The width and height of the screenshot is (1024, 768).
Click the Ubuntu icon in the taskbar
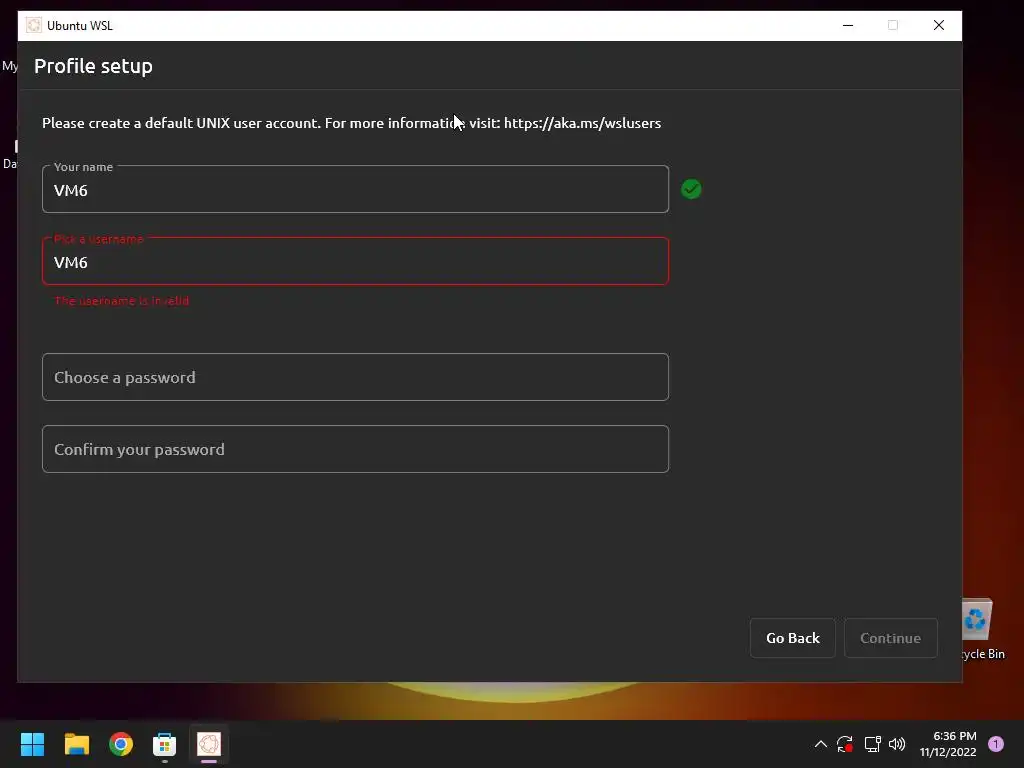[x=209, y=744]
